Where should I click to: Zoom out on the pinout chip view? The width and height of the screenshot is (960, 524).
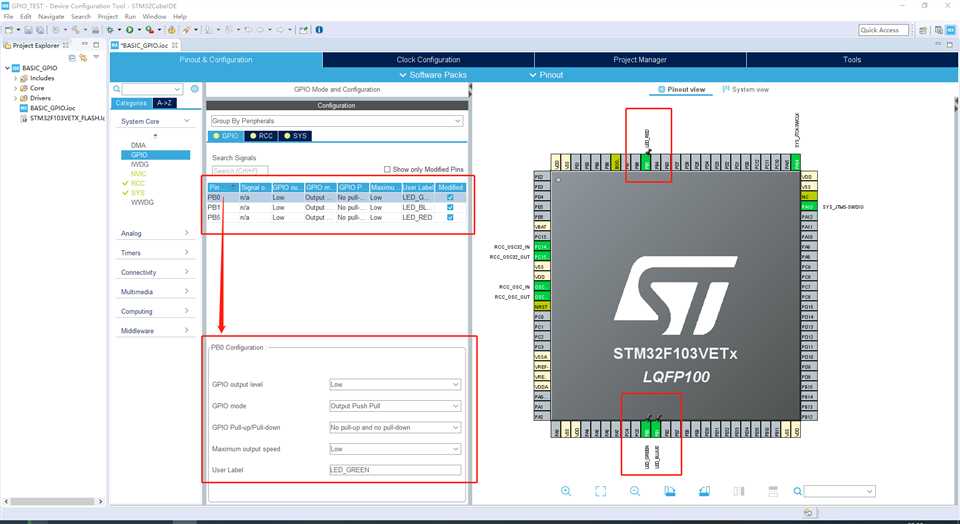pos(635,491)
